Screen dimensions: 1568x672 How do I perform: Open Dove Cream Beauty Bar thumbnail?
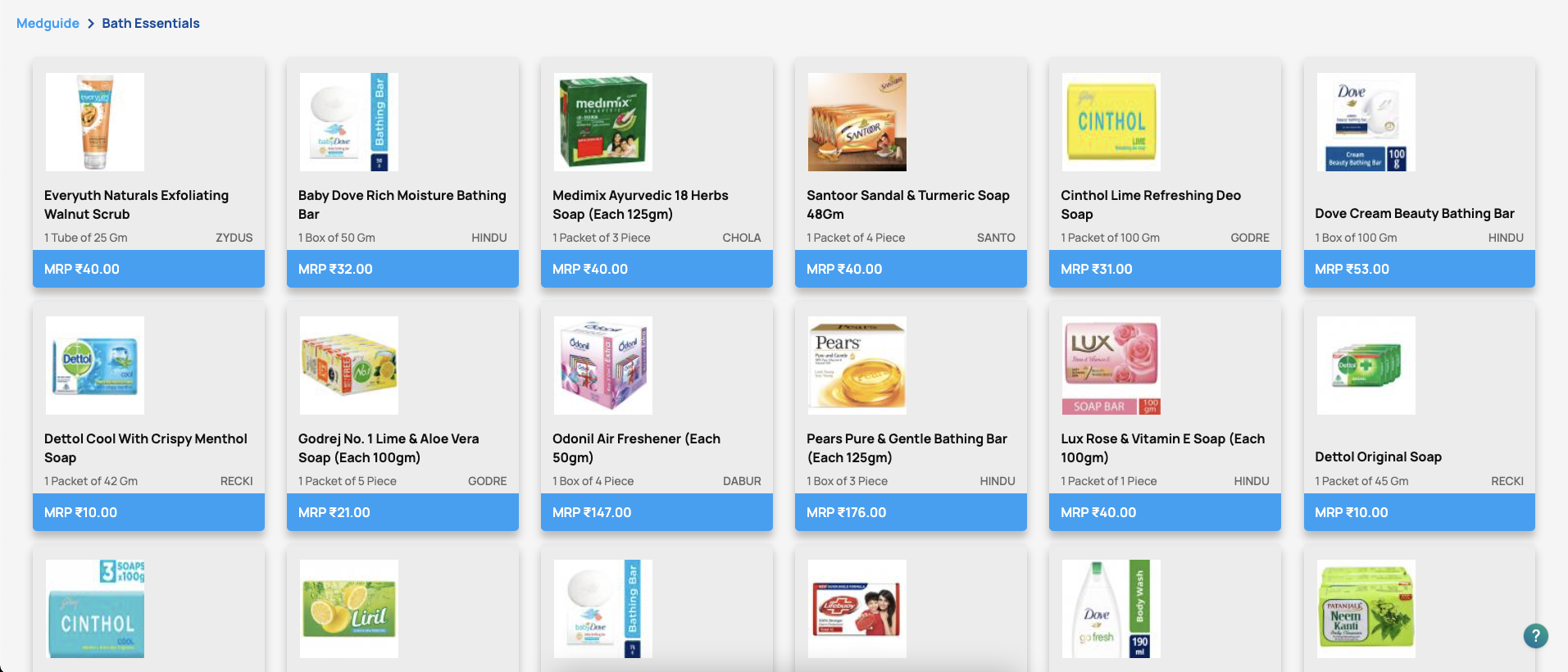pos(1366,122)
